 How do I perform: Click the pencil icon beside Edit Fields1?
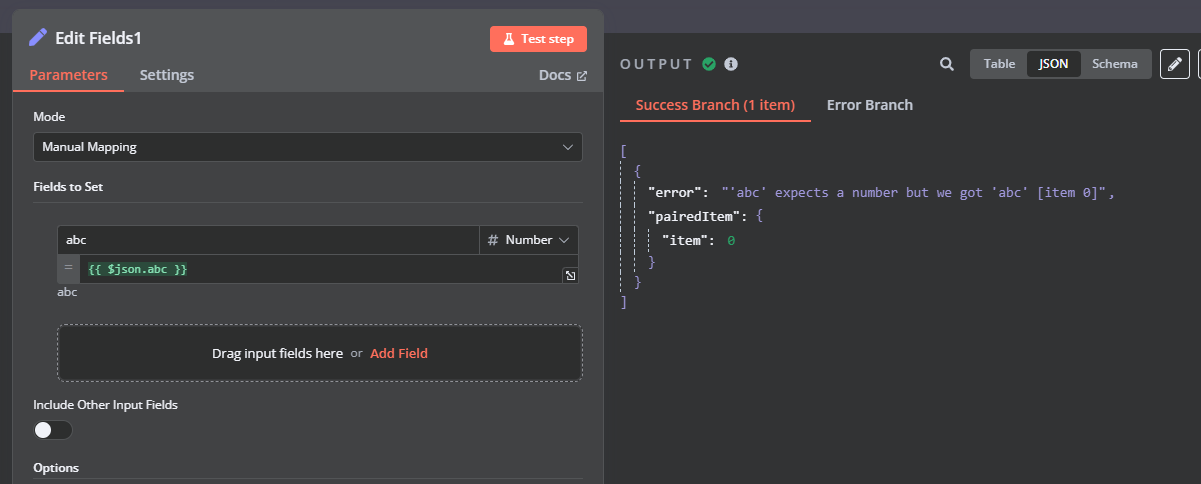(38, 38)
